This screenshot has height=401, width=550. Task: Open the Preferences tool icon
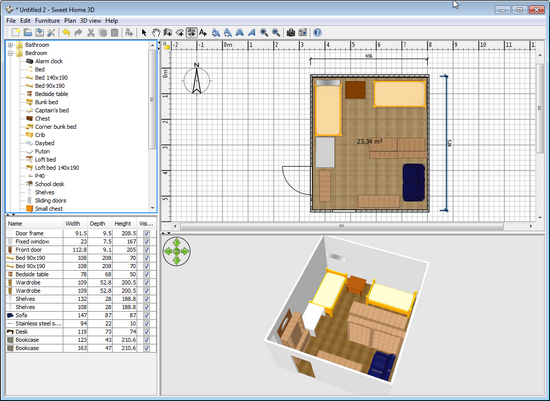[51, 33]
